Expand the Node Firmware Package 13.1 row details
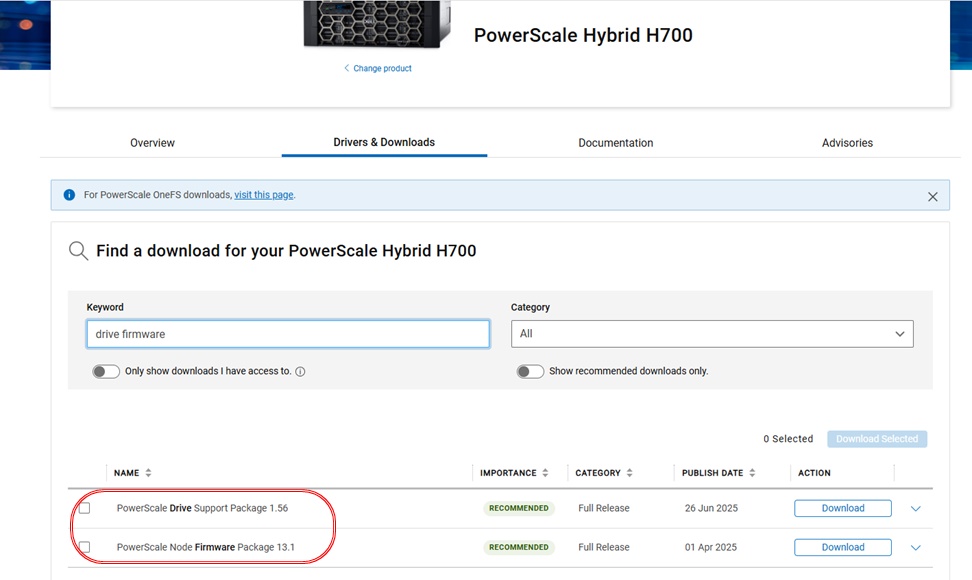The height and width of the screenshot is (580, 972). [916, 548]
